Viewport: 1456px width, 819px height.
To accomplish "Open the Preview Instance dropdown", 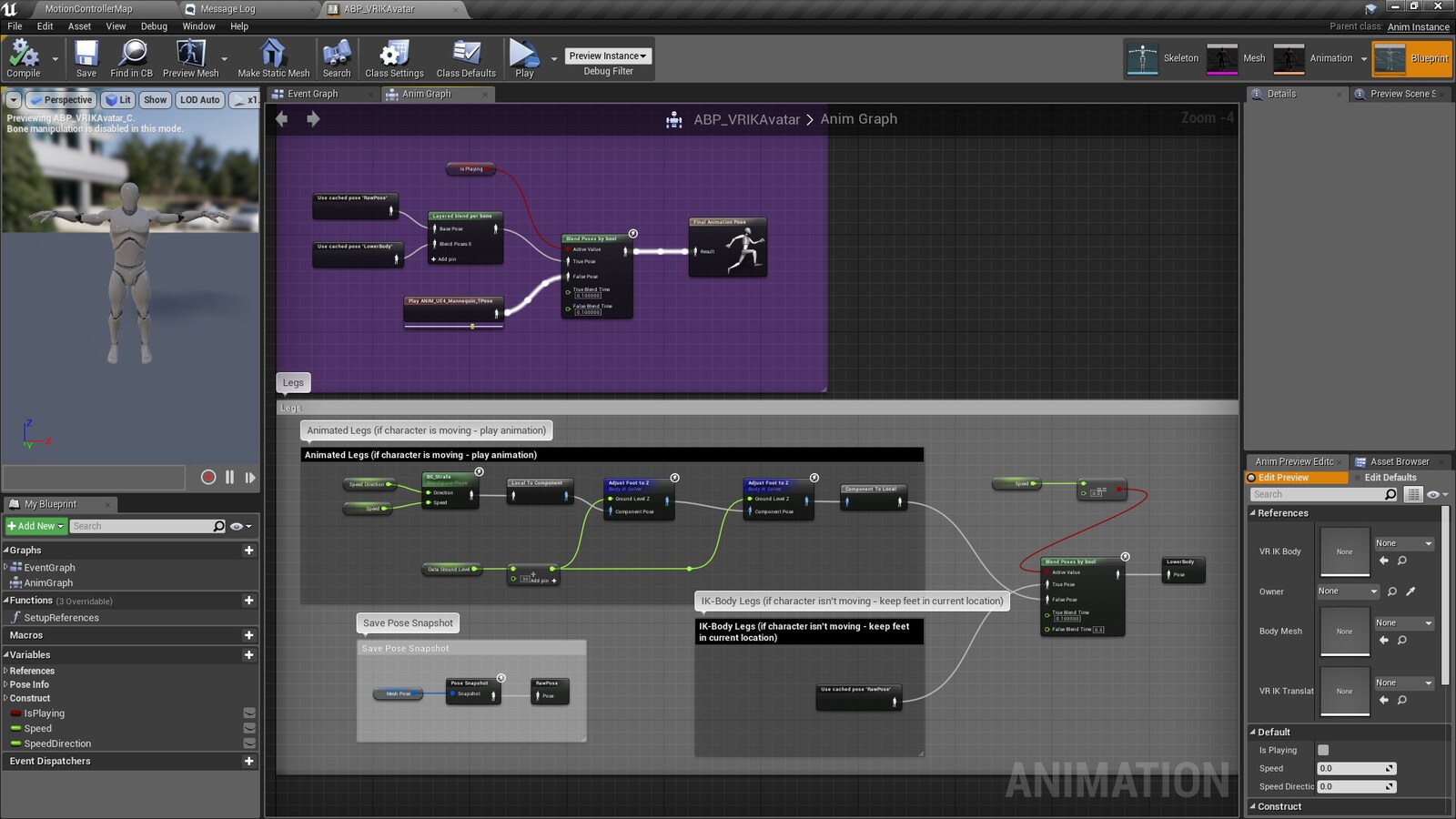I will click(607, 56).
